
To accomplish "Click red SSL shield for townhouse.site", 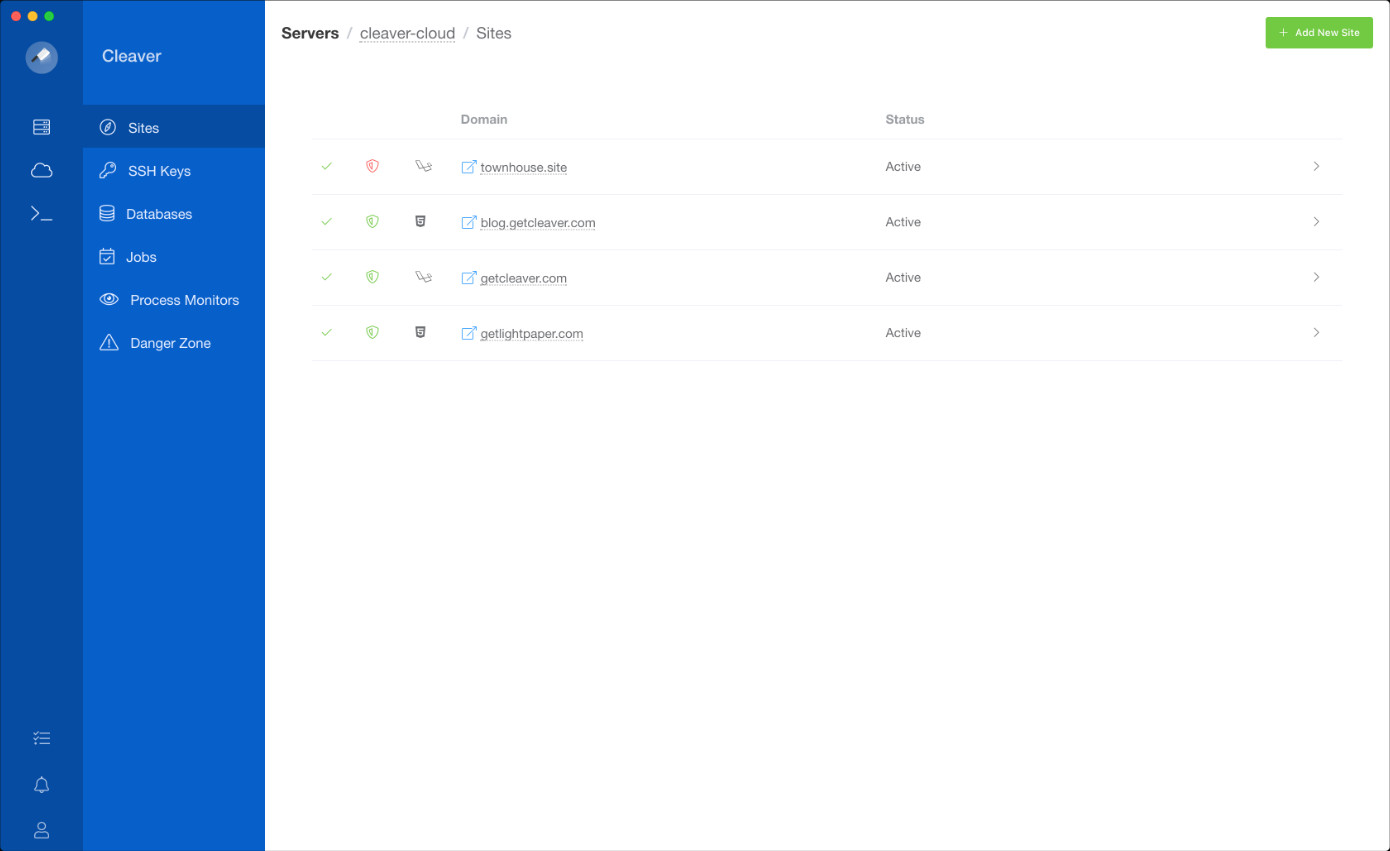I will (372, 166).
